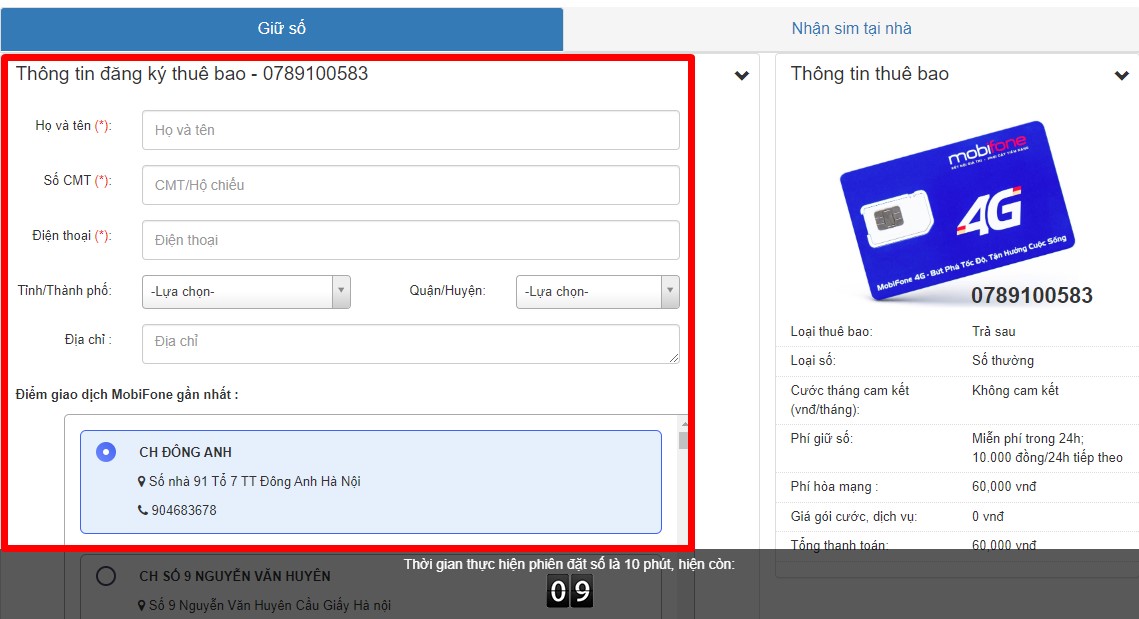The height and width of the screenshot is (619, 1139).
Task: Select the CH ĐÔNG ANH radio button
Action: pos(105,452)
